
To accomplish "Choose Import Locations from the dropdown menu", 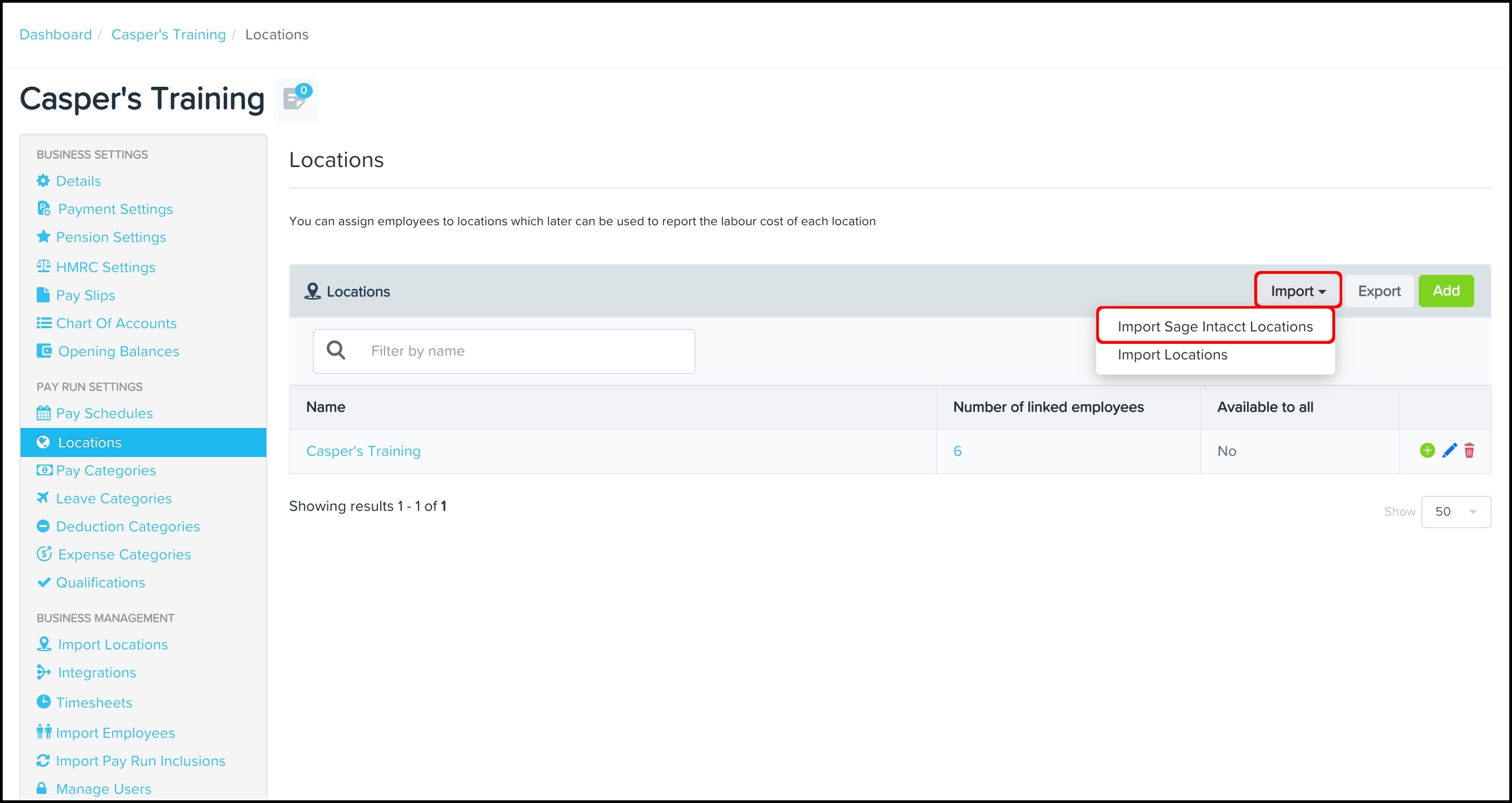I will (x=1172, y=355).
